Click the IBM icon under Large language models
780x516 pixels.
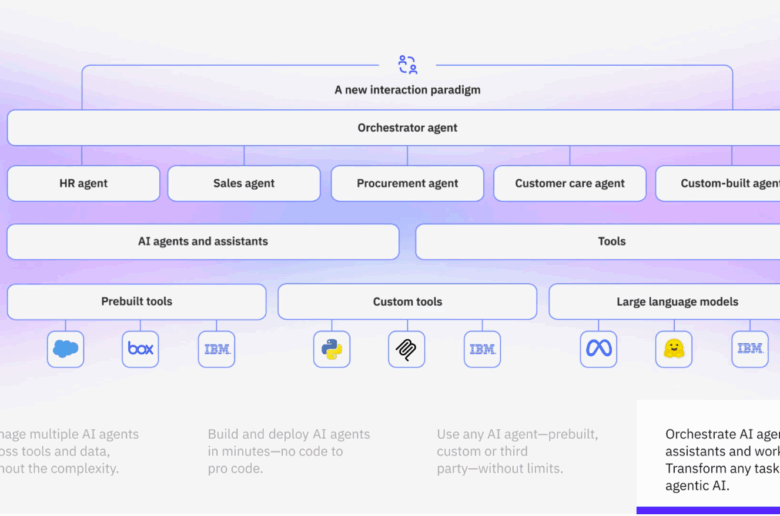point(750,349)
